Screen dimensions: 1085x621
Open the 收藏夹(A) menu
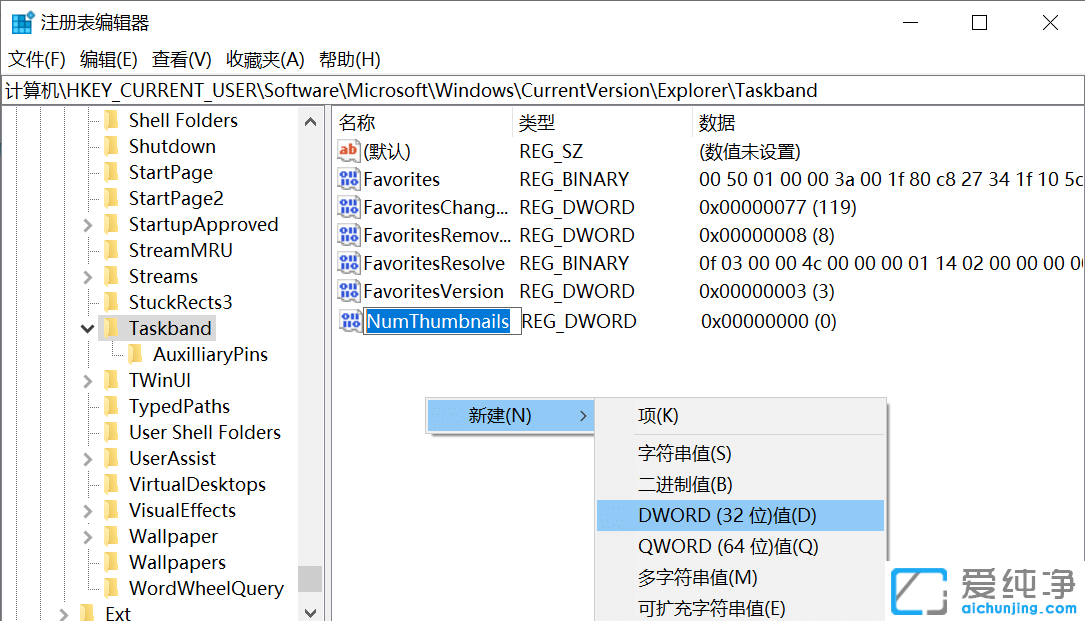266,59
